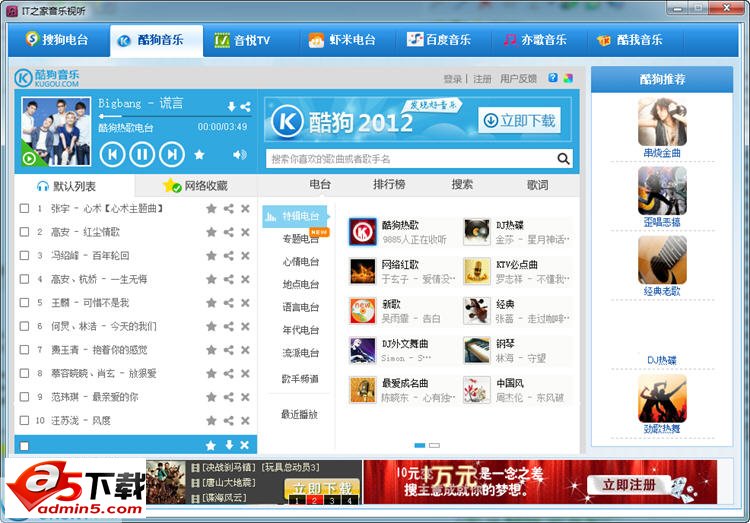Switch to 百度音乐 tab
Viewport: 750px width, 523px height.
pos(439,40)
